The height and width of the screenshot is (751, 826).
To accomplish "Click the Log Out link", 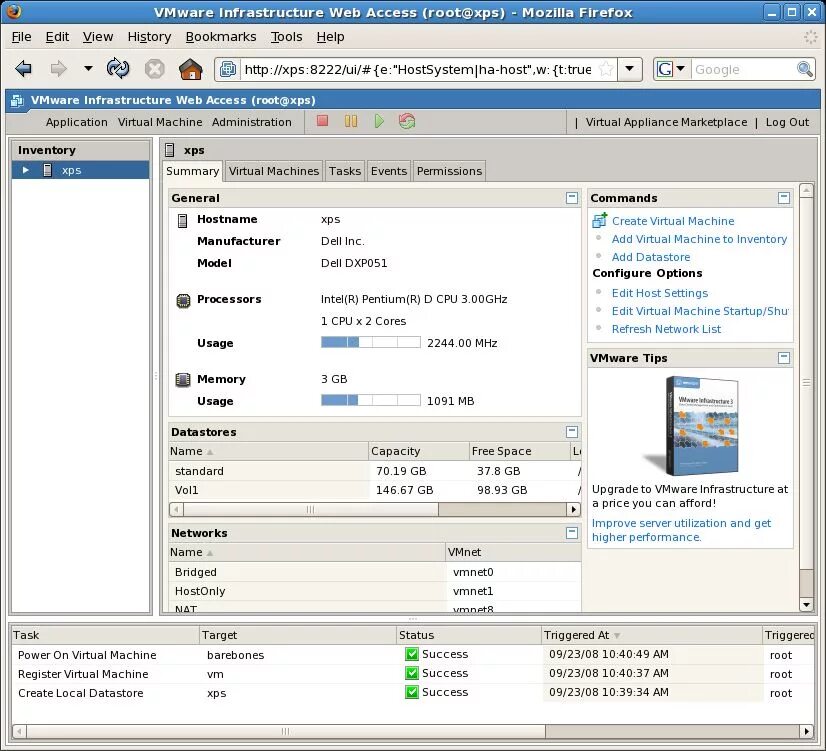I will [x=787, y=122].
